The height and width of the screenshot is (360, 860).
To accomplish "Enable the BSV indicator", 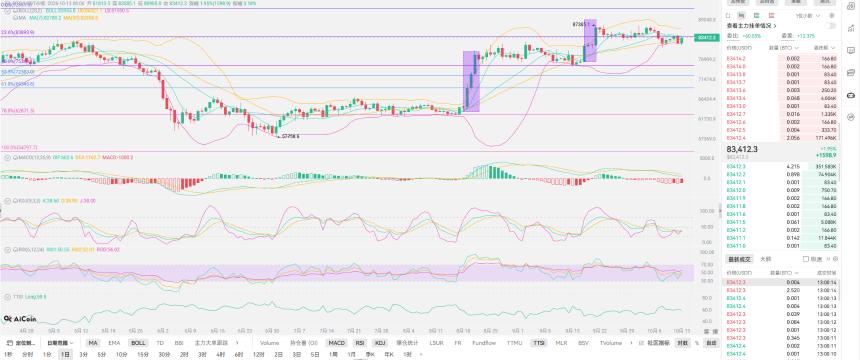I will click(584, 343).
